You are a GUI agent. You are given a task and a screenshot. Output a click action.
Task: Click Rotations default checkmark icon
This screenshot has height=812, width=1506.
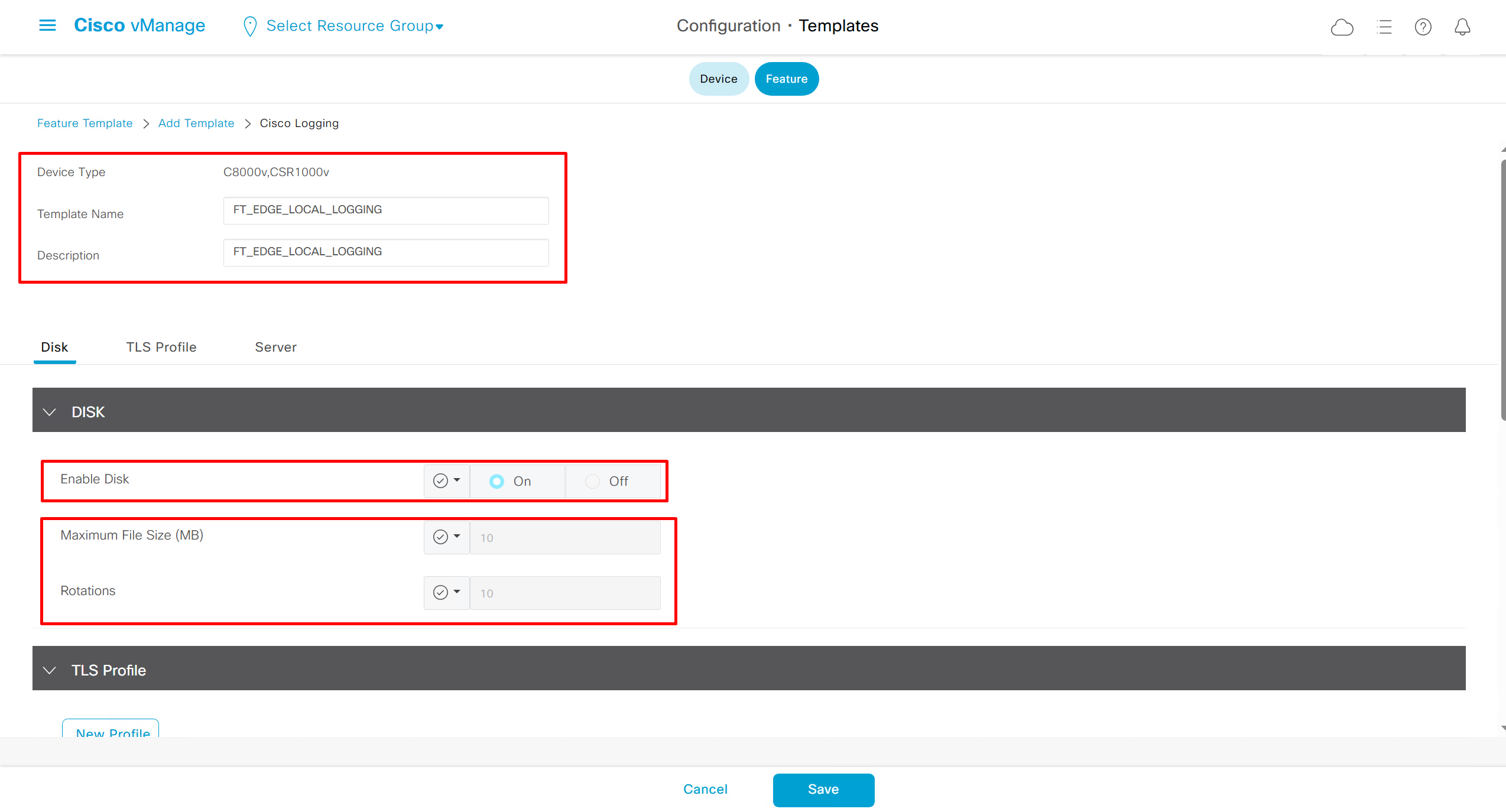[x=440, y=593]
